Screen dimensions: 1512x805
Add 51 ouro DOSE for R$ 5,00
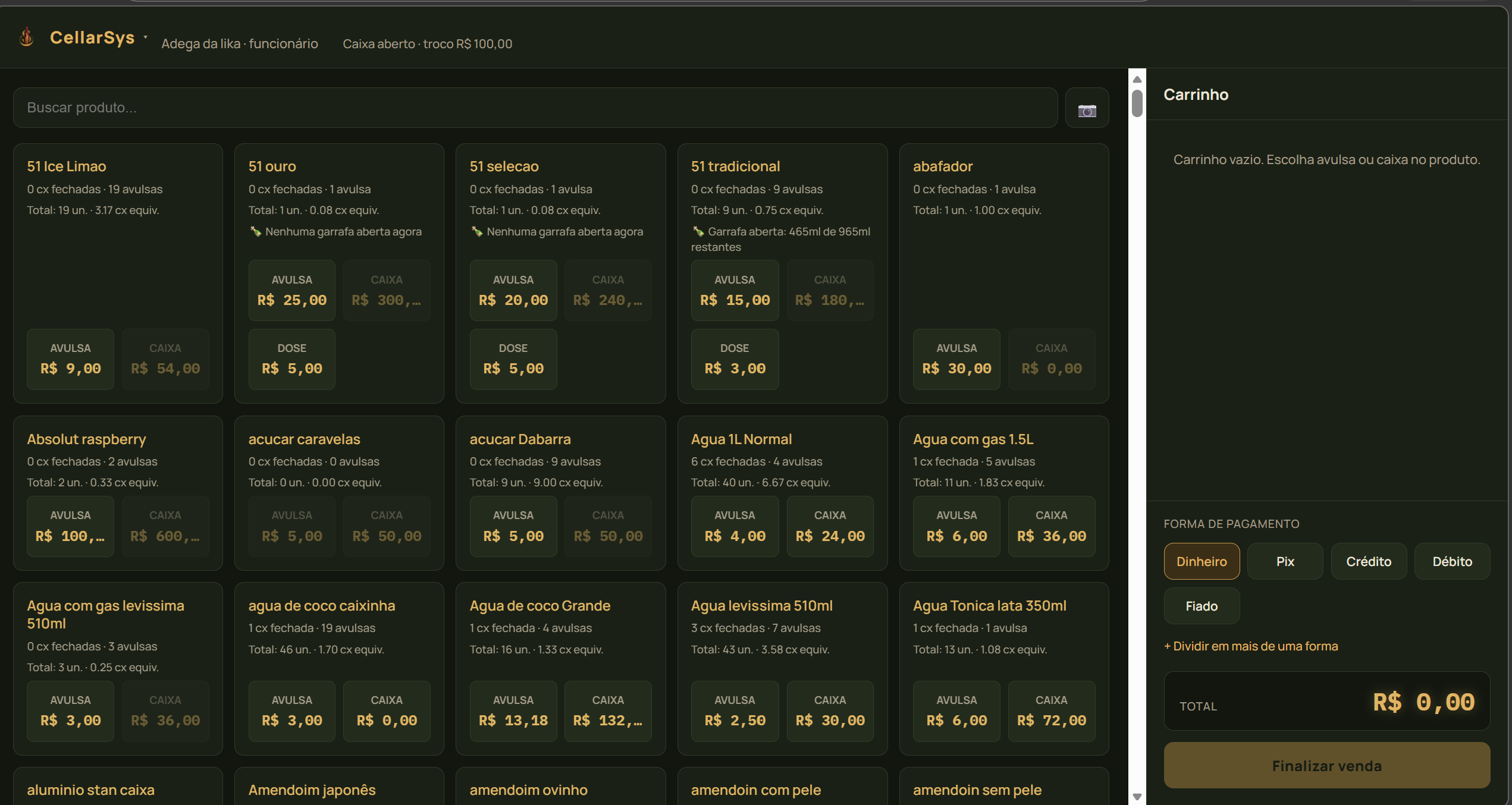tap(291, 359)
